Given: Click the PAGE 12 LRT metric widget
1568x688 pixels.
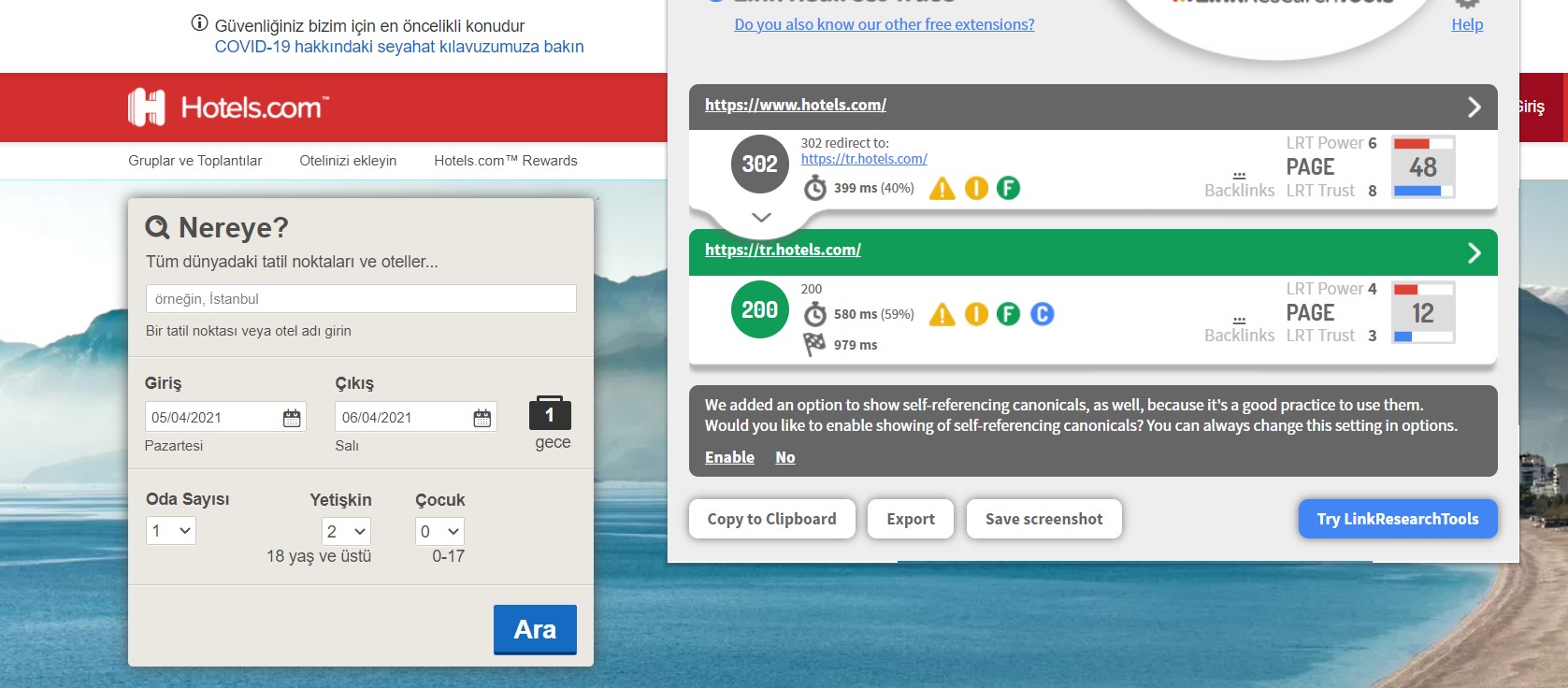Looking at the screenshot, I should (x=1423, y=313).
